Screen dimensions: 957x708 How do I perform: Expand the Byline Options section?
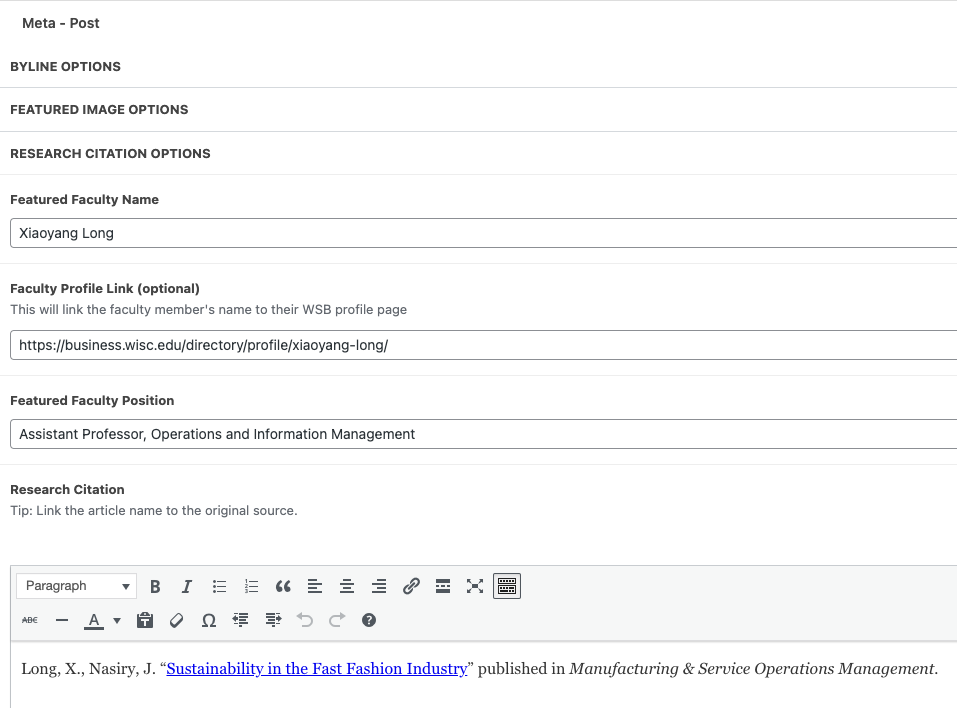[65, 66]
